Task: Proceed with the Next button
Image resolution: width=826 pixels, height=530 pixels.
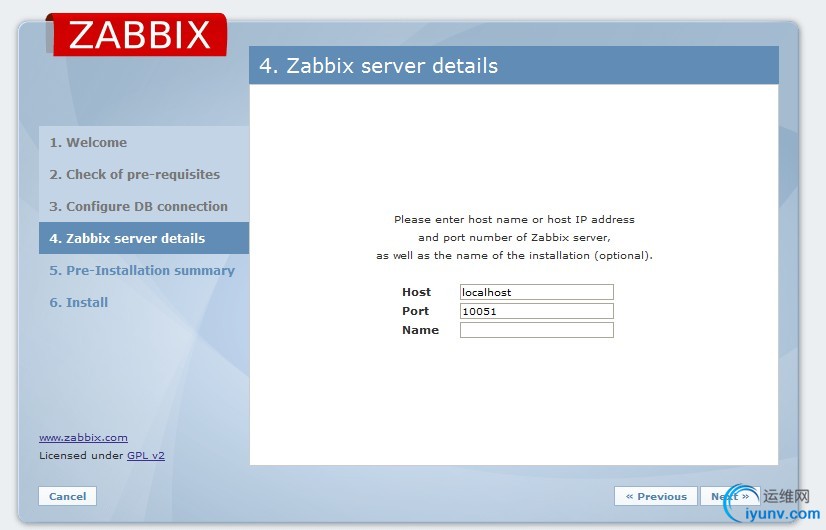Action: (730, 496)
